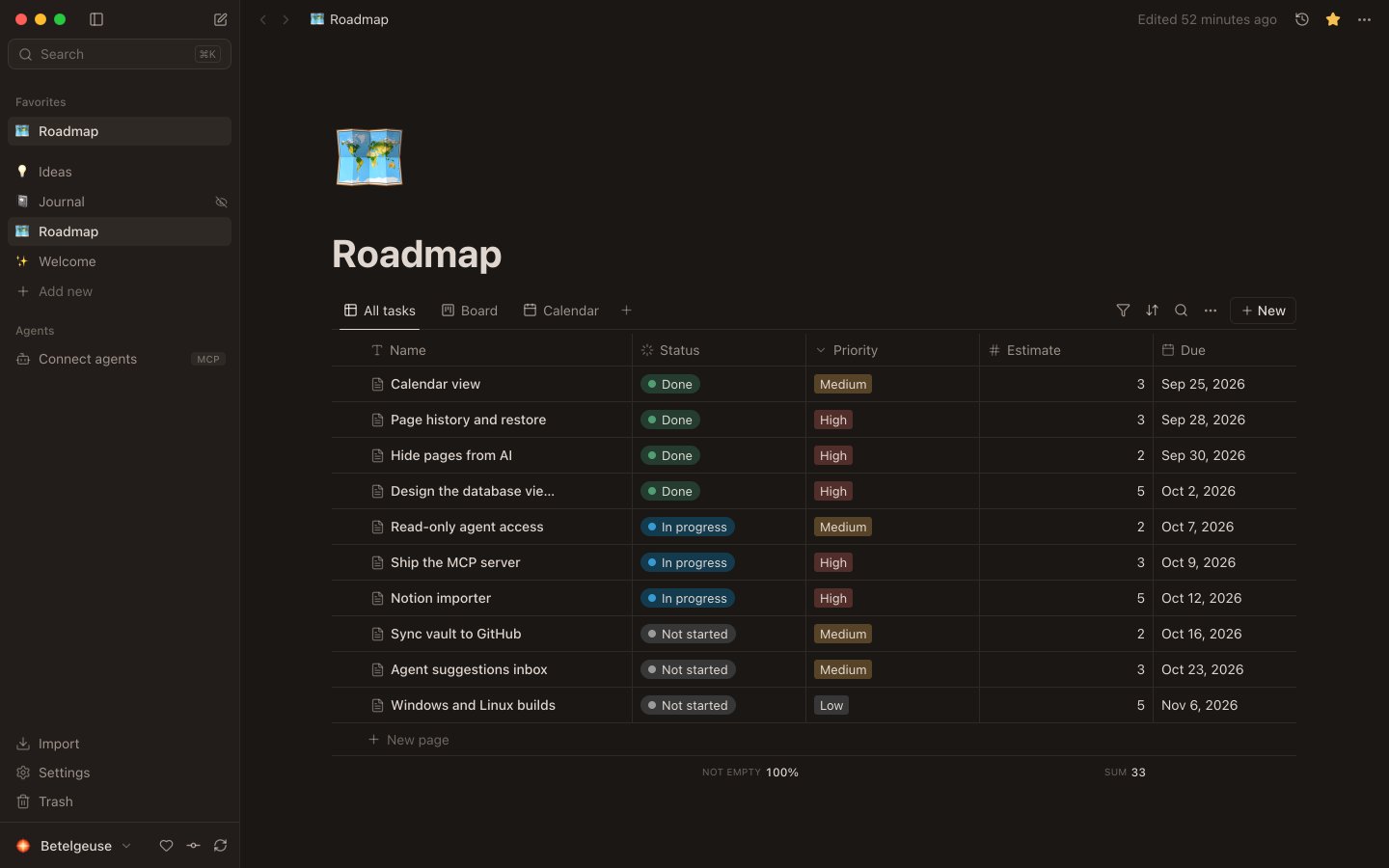The image size is (1389, 868).
Task: Click the sort icon above the table
Action: pos(1152,311)
